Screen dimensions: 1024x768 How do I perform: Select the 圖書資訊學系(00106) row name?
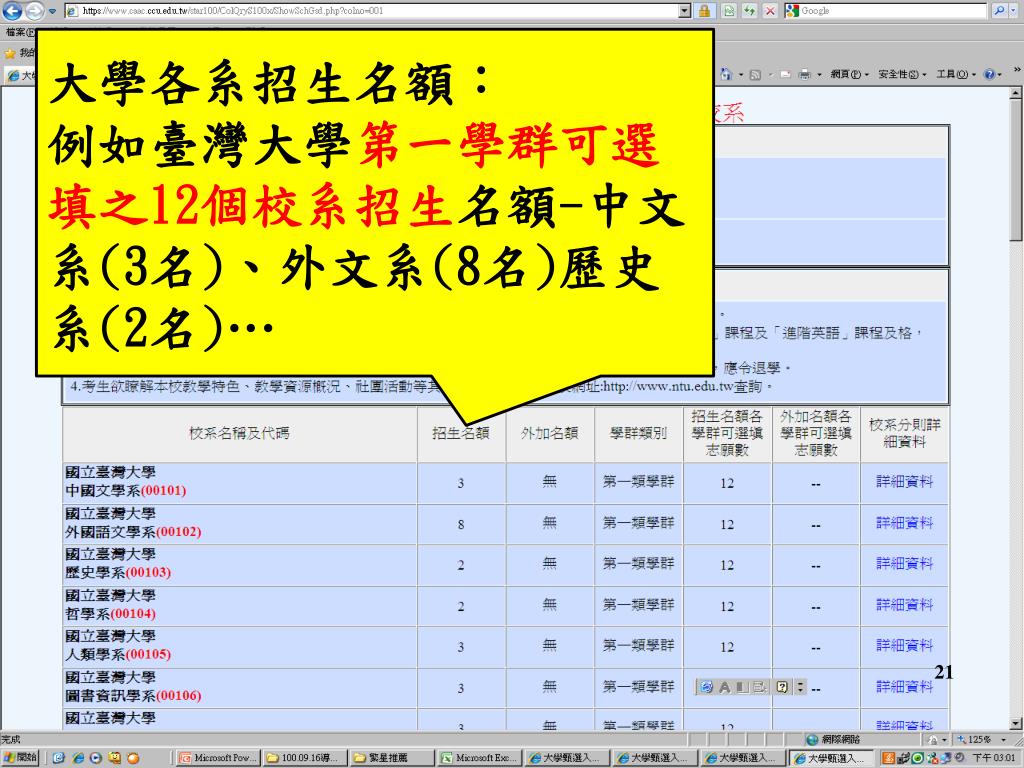[133, 696]
